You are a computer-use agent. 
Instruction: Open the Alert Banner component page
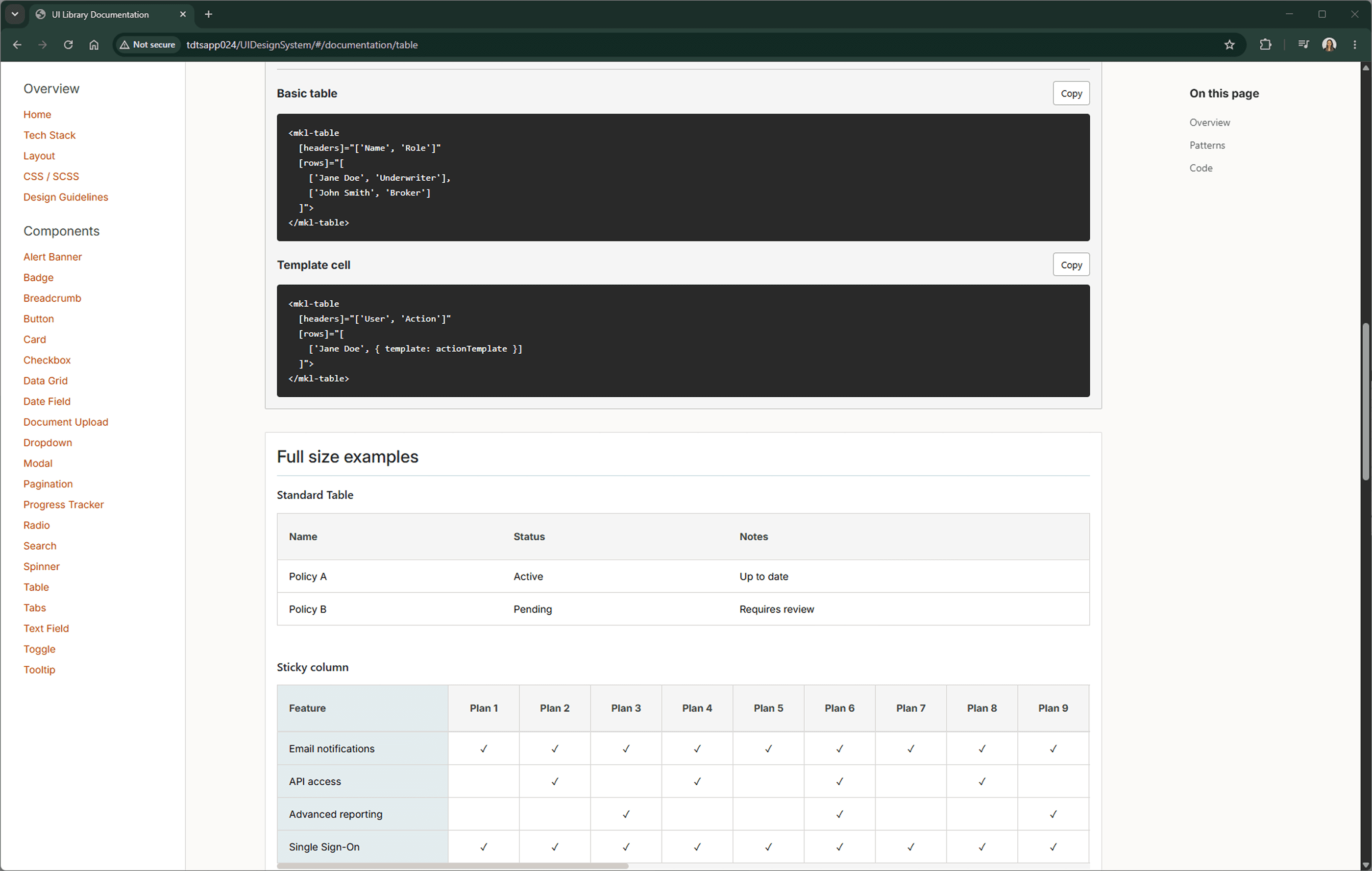point(52,257)
